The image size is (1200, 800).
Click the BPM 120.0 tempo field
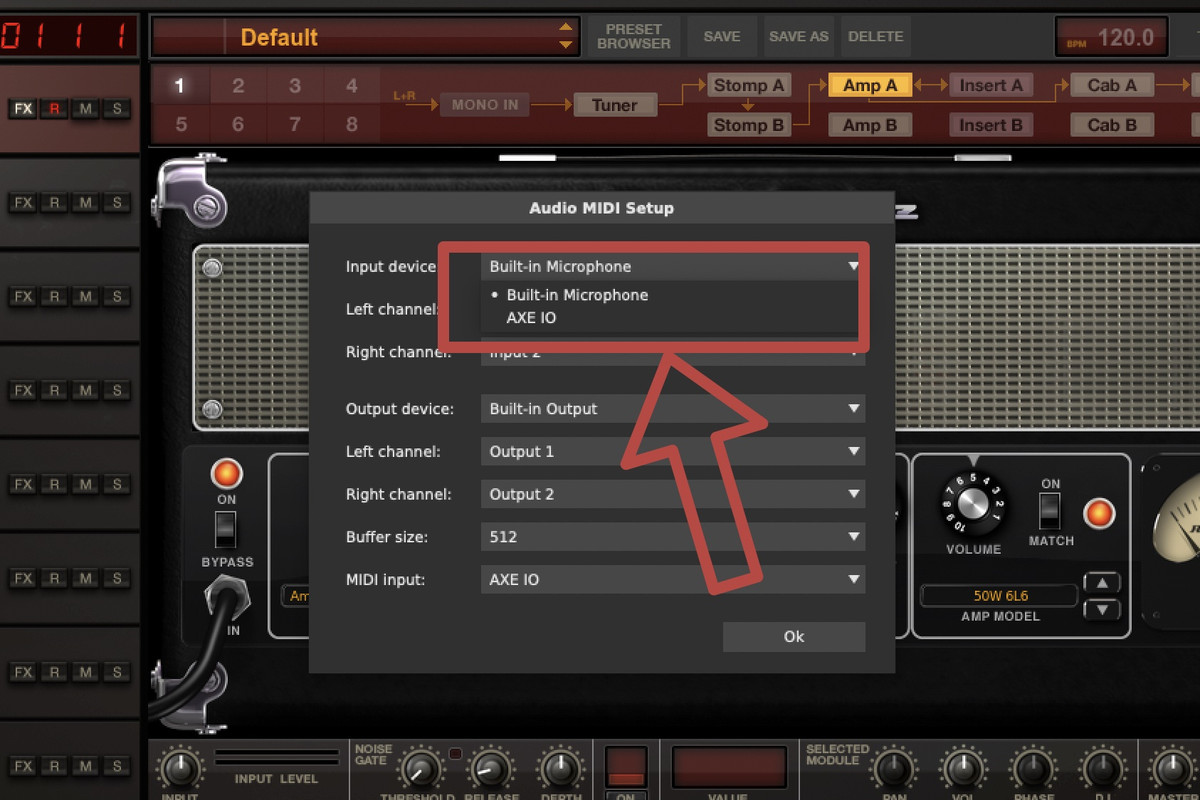[x=1110, y=38]
